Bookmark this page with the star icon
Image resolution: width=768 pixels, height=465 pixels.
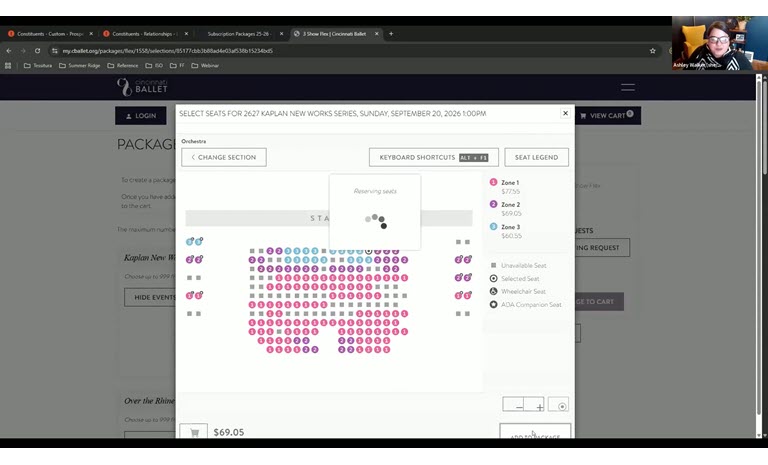(x=652, y=50)
